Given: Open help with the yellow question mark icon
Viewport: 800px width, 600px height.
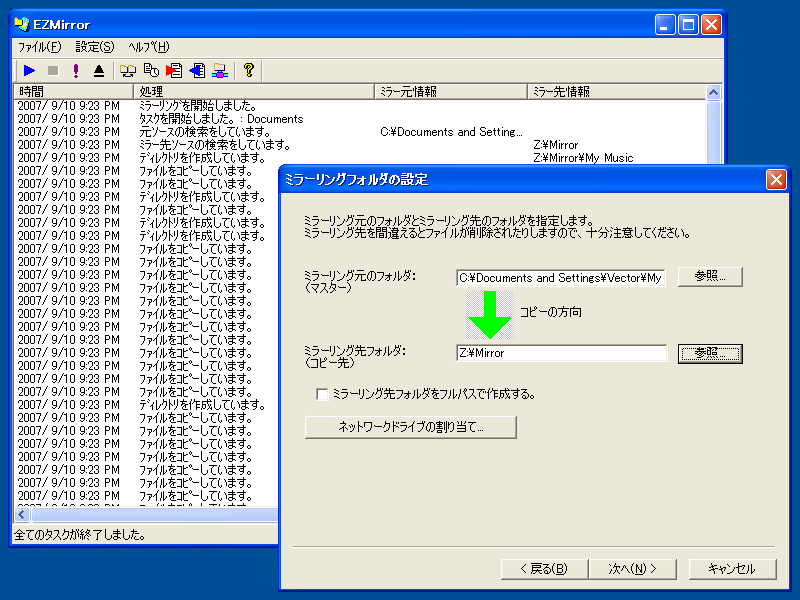Looking at the screenshot, I should pos(248,70).
